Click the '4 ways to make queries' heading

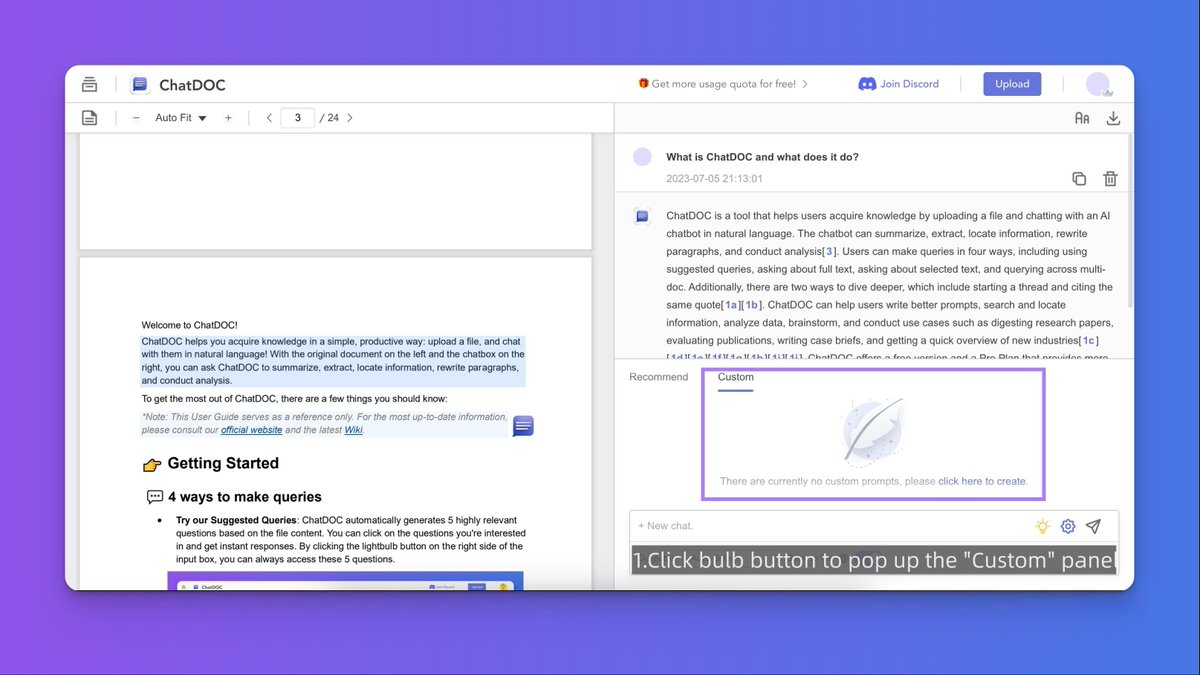245,497
